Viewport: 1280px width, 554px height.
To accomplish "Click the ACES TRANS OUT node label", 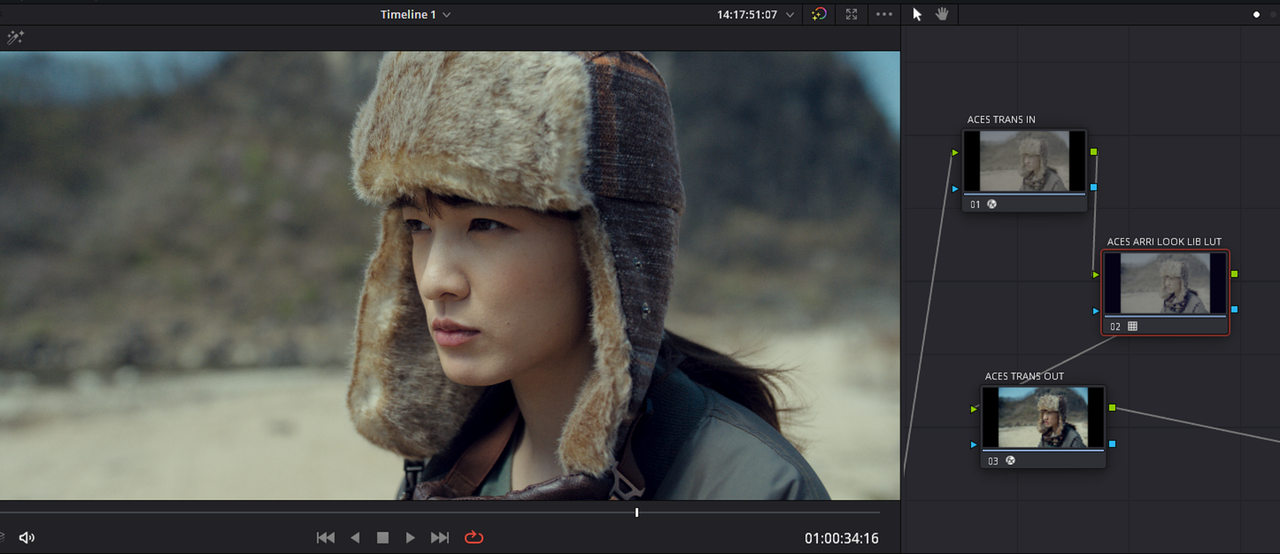I will 1024,377.
